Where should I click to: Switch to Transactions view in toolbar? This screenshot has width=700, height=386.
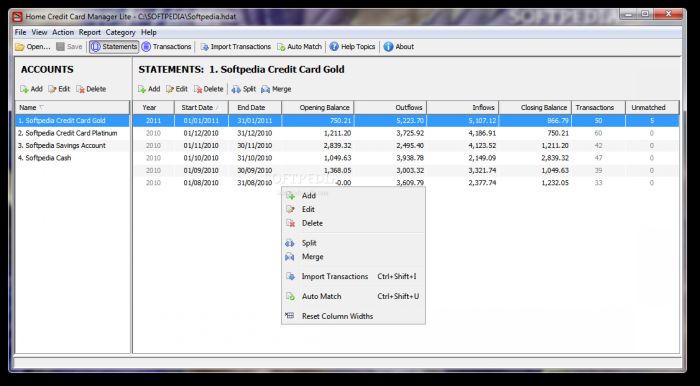coord(166,47)
